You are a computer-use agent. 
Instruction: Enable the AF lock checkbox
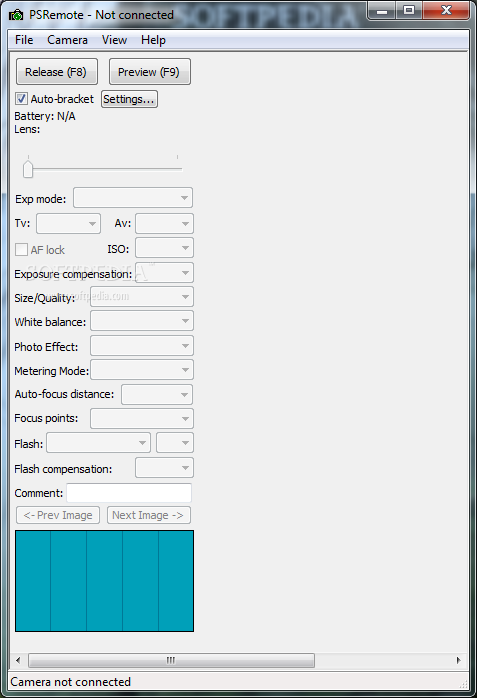[x=21, y=249]
